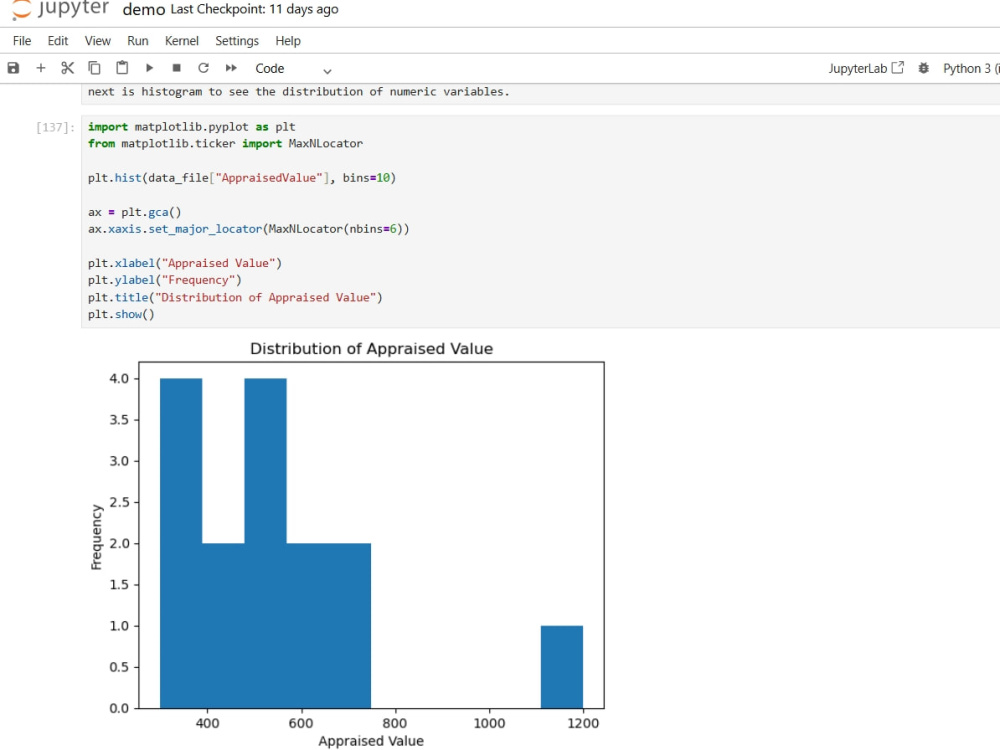Viewport: 1000px width, 750px height.
Task: Click the from matplotlib.ticker import MaxNLocator line
Action: click(225, 143)
